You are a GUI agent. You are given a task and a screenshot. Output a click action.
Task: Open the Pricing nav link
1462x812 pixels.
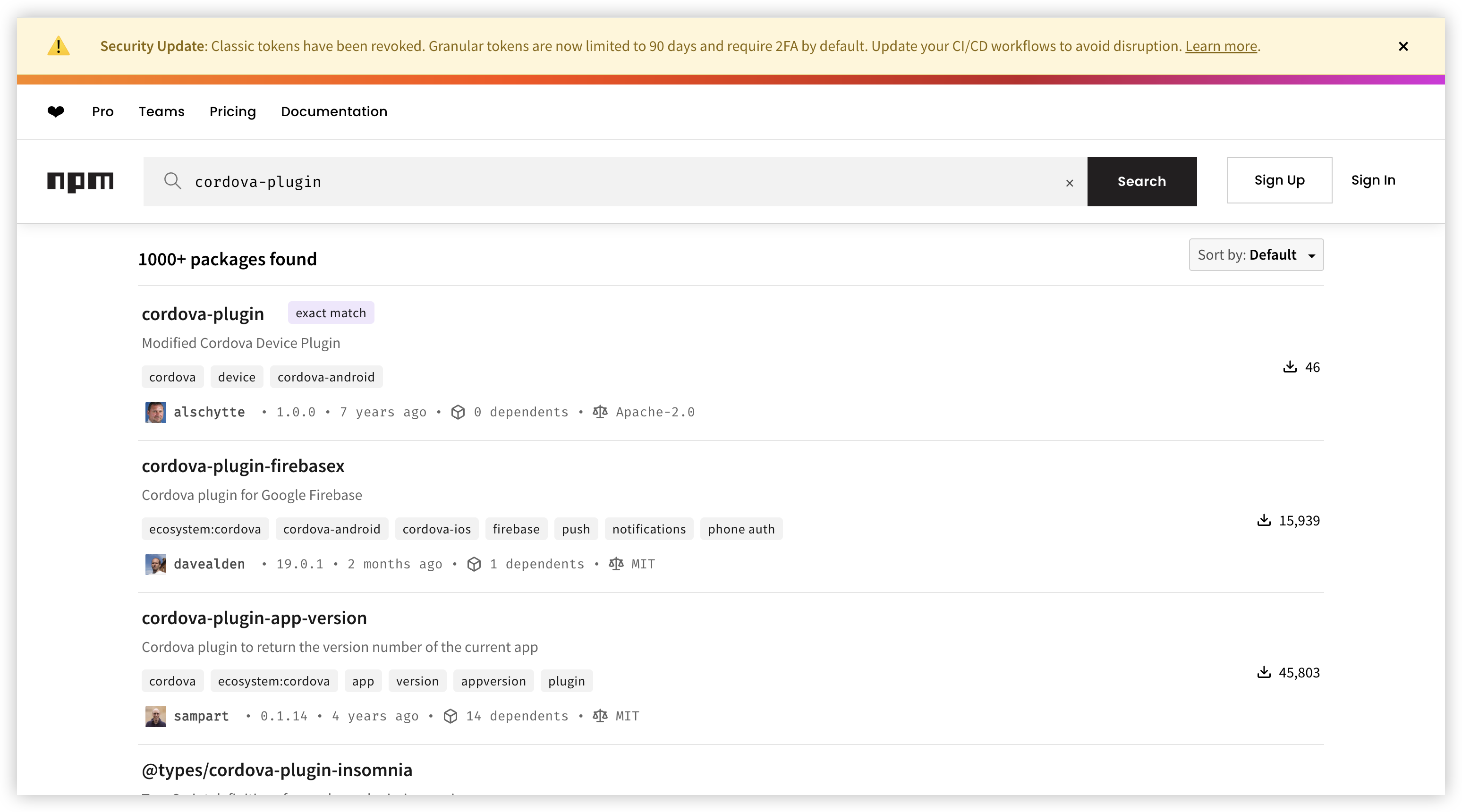coord(233,112)
